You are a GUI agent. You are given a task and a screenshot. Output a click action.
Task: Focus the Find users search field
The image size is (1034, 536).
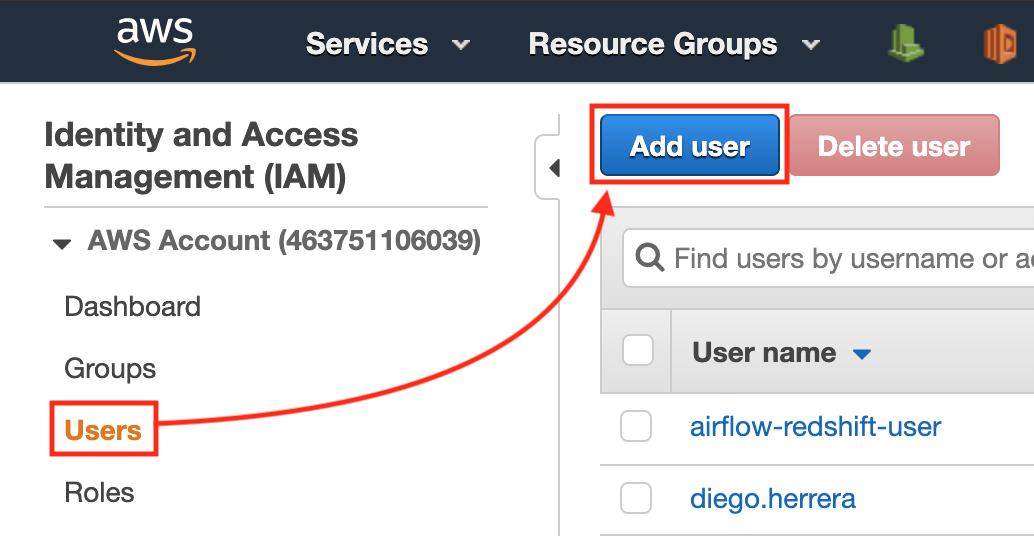(828, 258)
